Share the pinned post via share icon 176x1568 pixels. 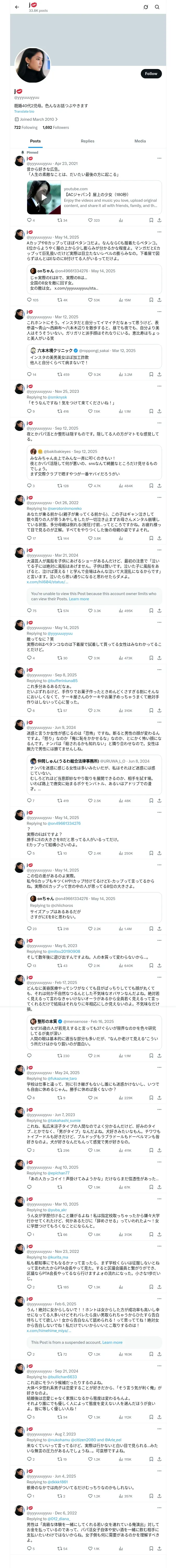[159, 220]
